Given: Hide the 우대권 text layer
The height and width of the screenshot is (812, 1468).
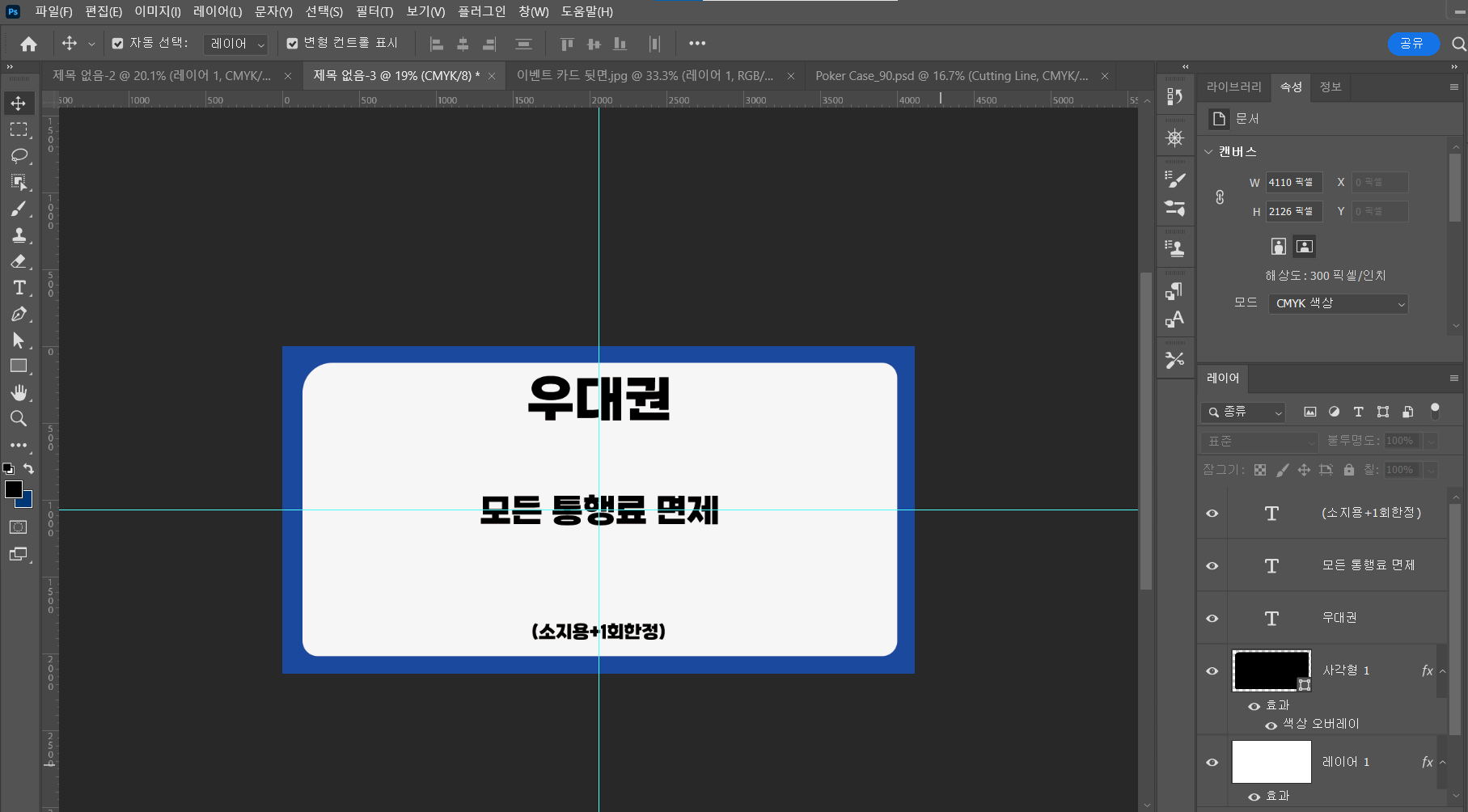Looking at the screenshot, I should click(x=1212, y=619).
